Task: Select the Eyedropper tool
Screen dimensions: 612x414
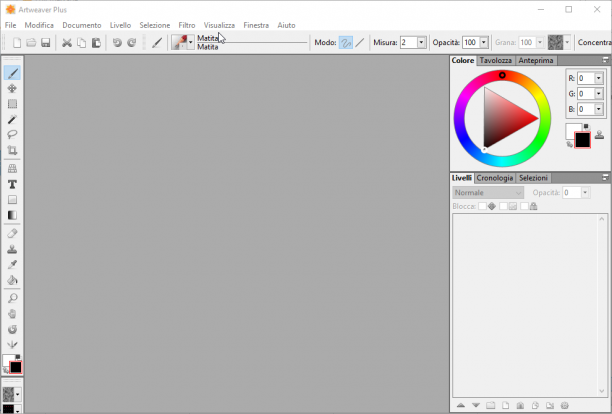Action: (12, 265)
